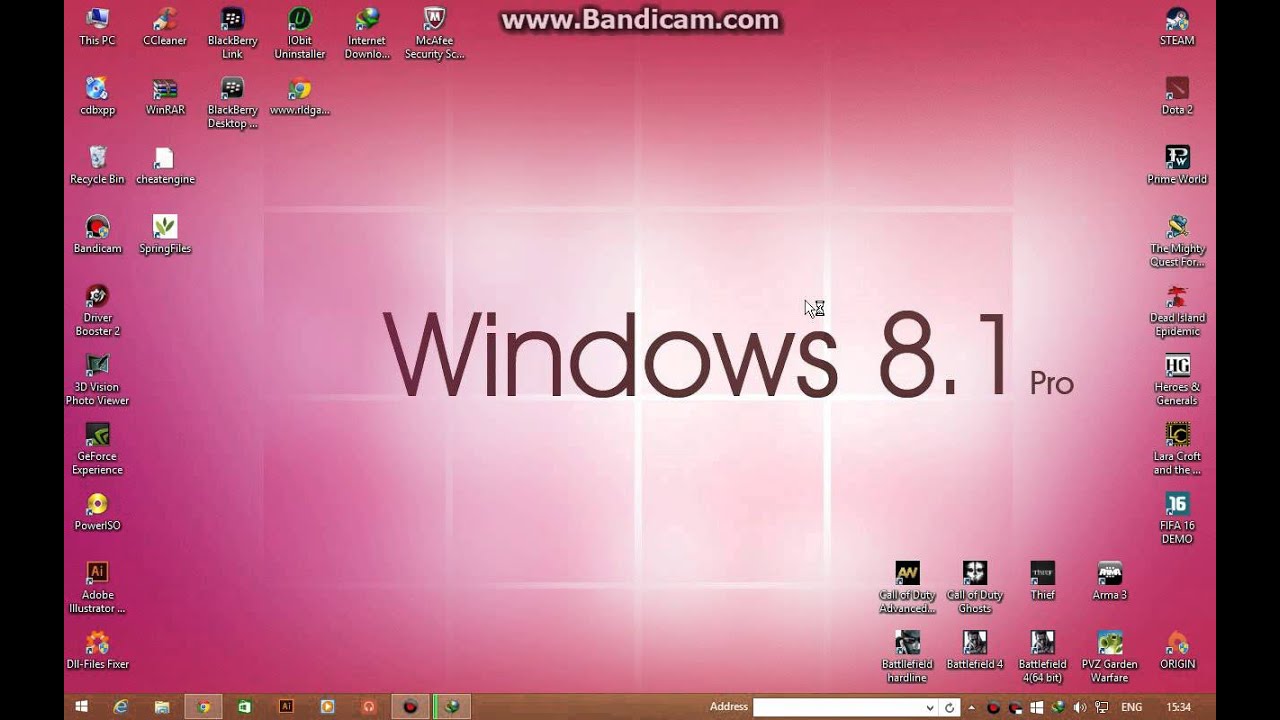Open SpringFiles desktop shortcut
The image size is (1280, 720).
point(165,234)
